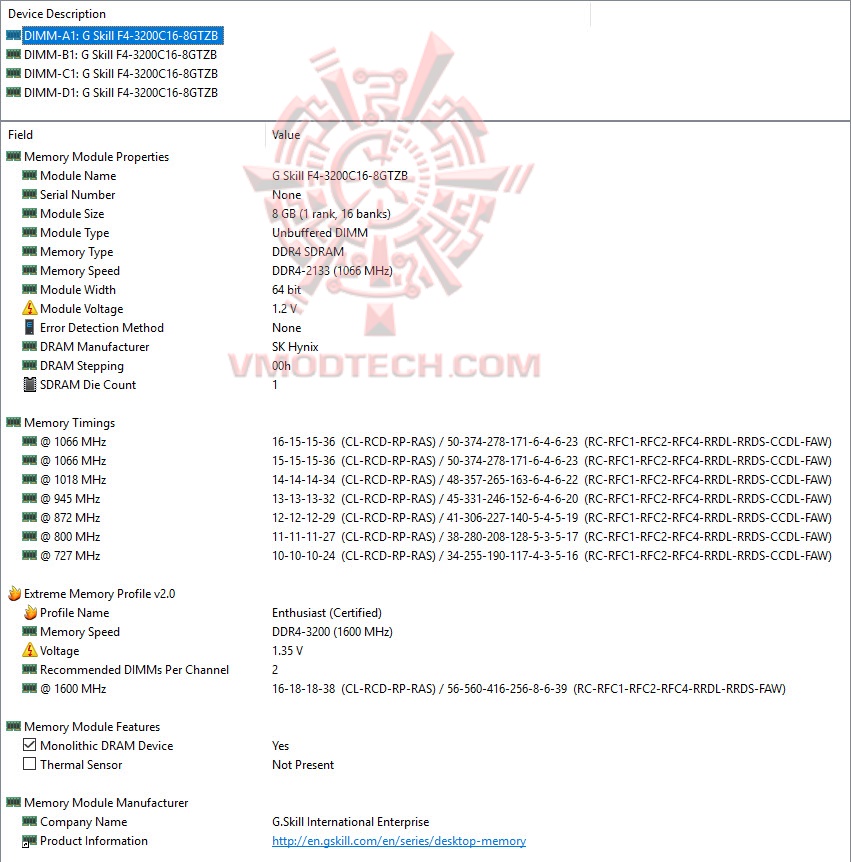Click the Not Present thermal sensor value
Screen dimensions: 851x862
[303, 765]
